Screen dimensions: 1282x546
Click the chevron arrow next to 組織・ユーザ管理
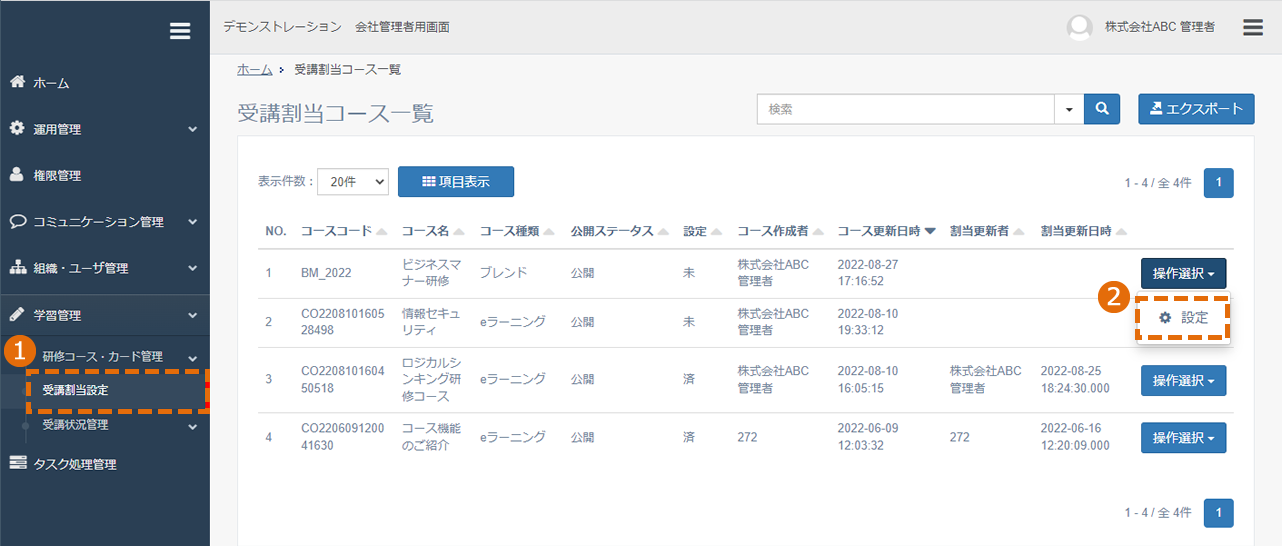192,269
